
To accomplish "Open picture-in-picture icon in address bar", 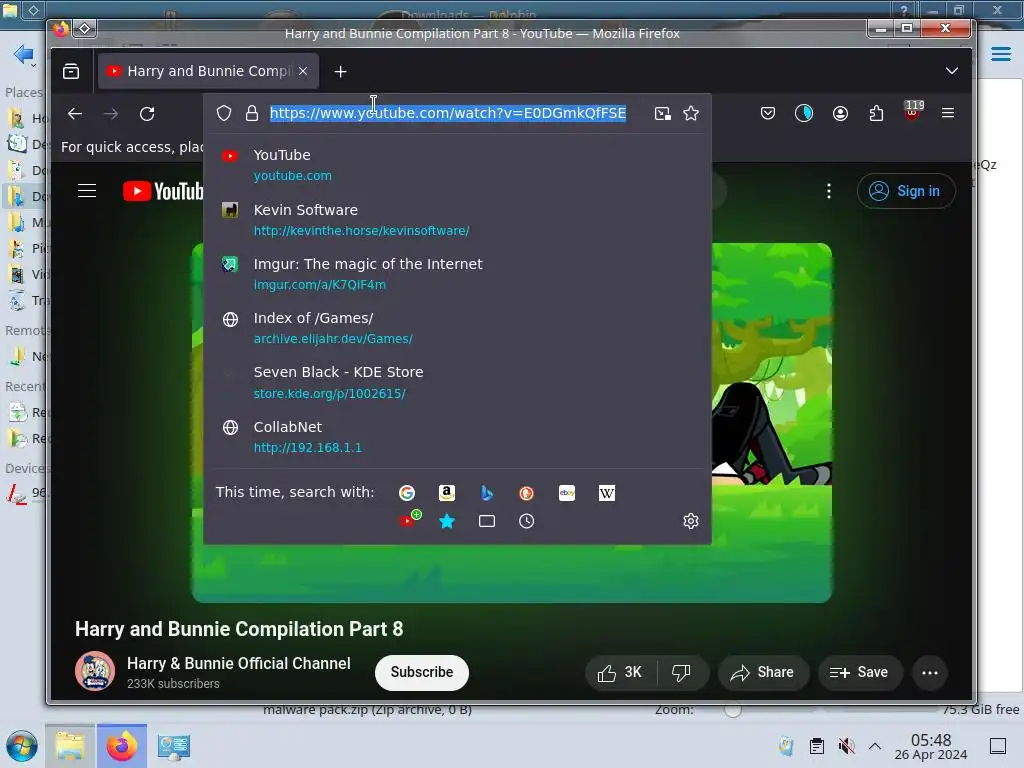I will 662,114.
